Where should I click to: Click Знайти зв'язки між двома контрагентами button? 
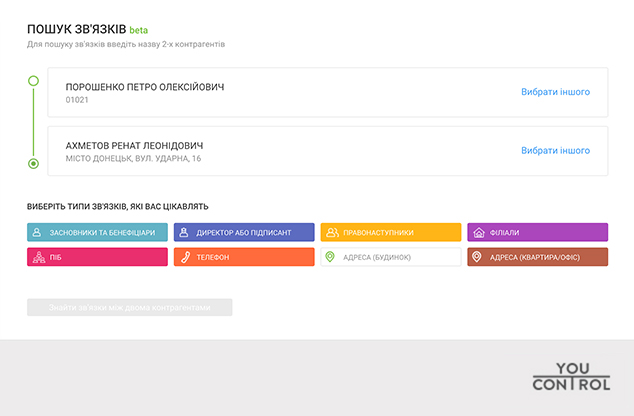pyautogui.click(x=130, y=308)
